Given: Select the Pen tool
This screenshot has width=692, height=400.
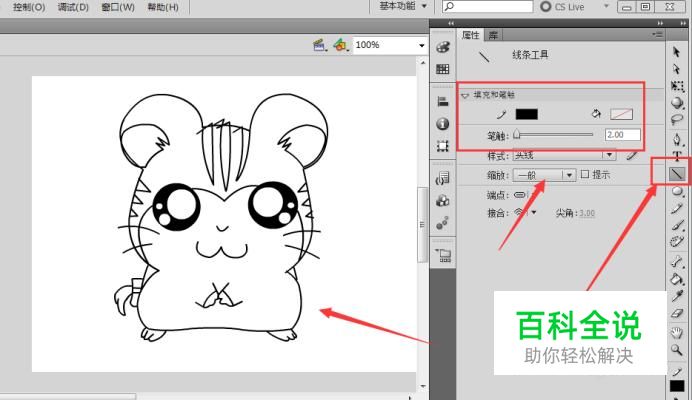Looking at the screenshot, I should 677,140.
